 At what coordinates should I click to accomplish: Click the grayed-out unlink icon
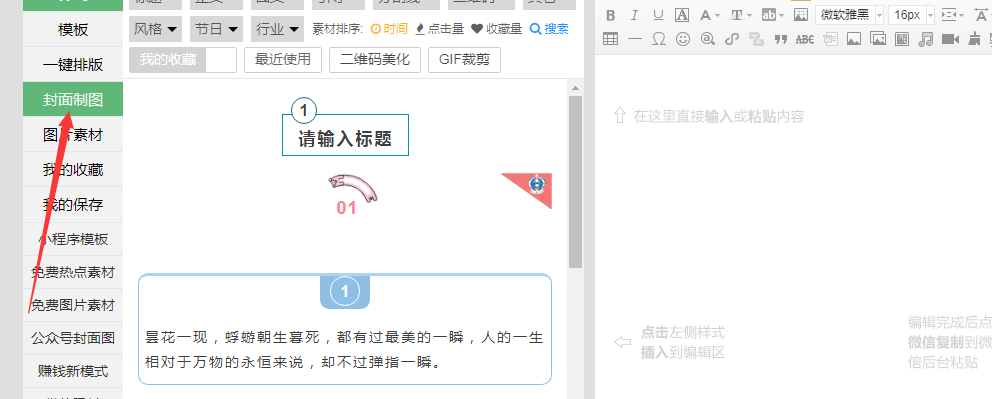point(756,39)
